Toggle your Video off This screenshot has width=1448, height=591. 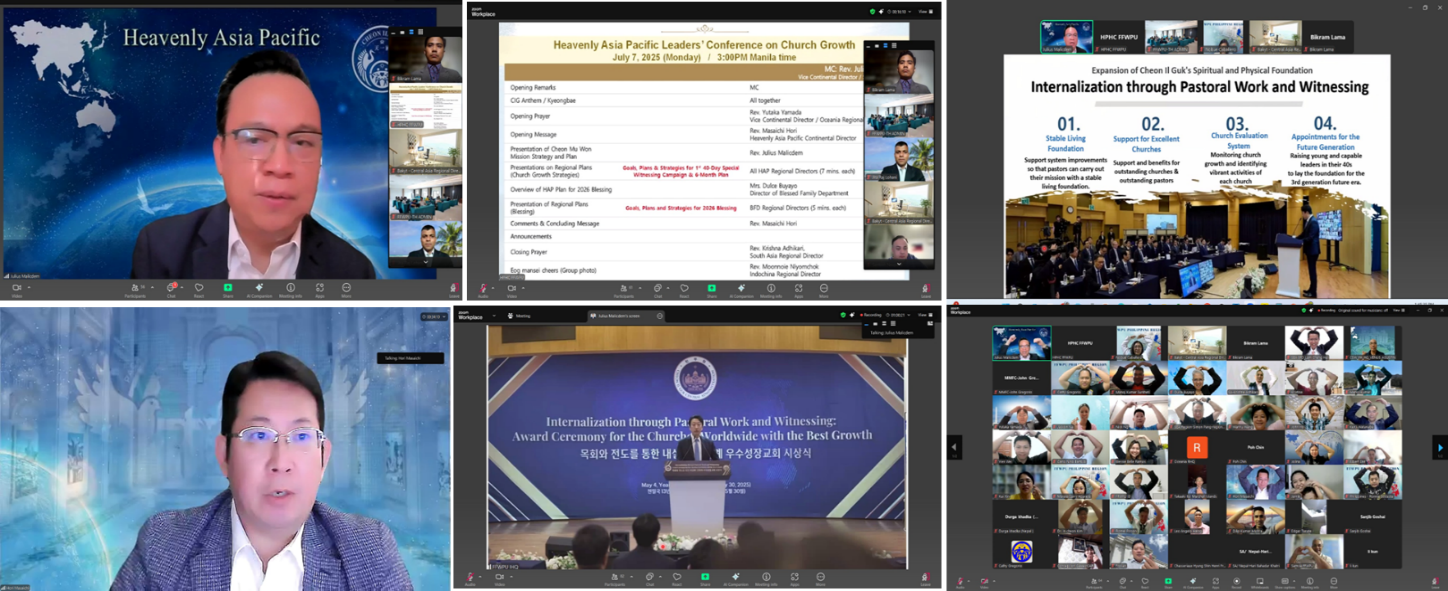coord(499,577)
